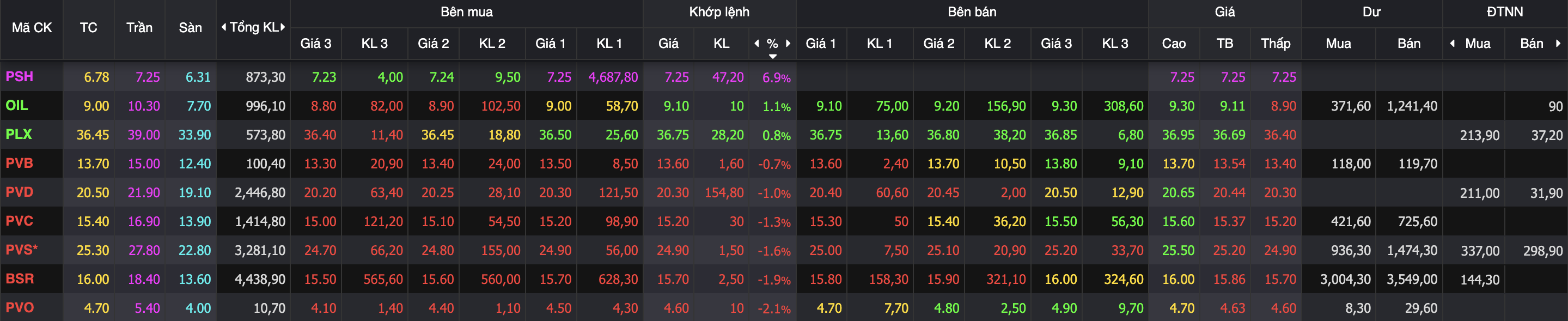
Task: Click PSH total volume 873,30
Action: tap(265, 77)
